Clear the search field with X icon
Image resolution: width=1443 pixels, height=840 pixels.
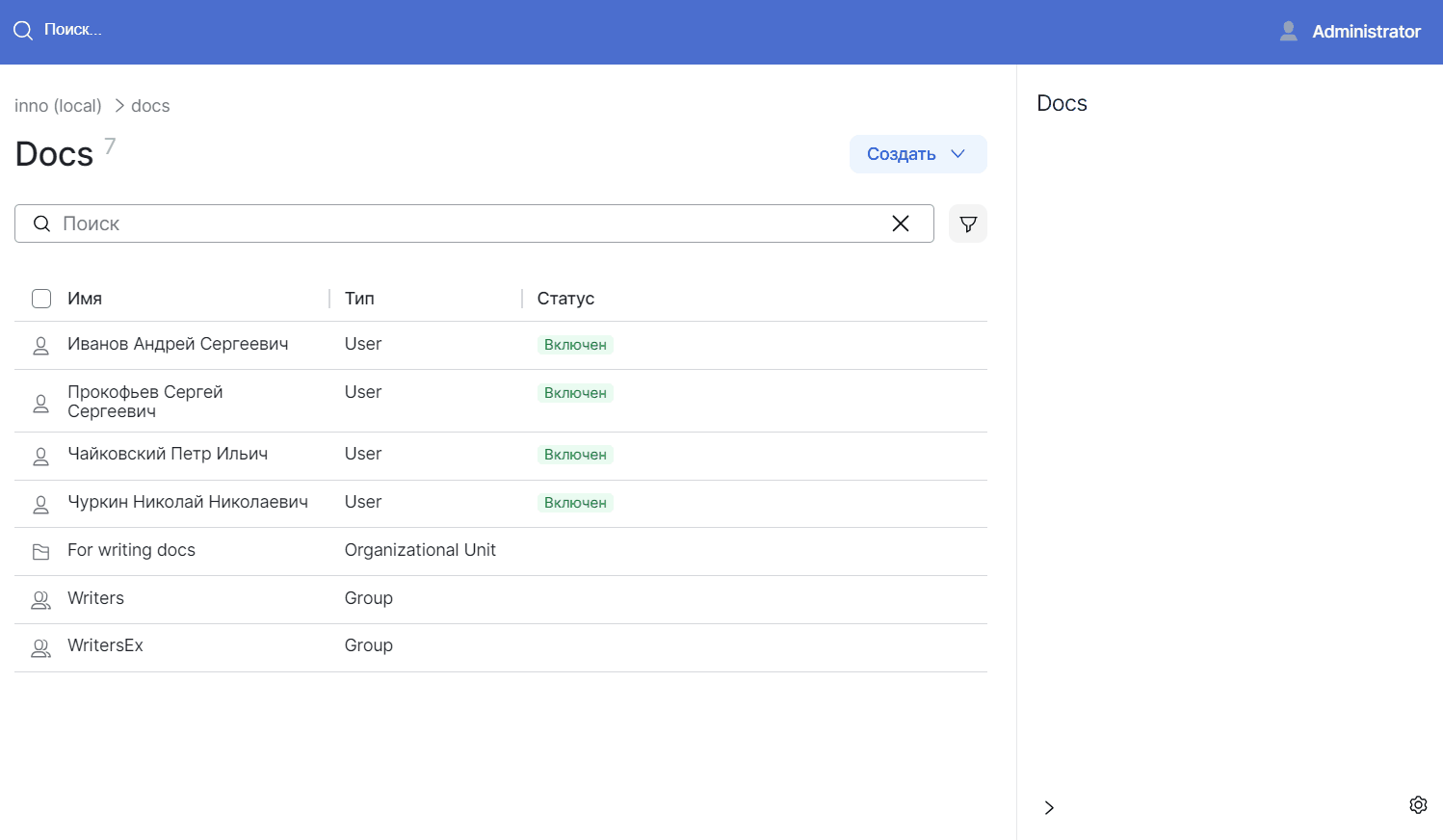(901, 223)
